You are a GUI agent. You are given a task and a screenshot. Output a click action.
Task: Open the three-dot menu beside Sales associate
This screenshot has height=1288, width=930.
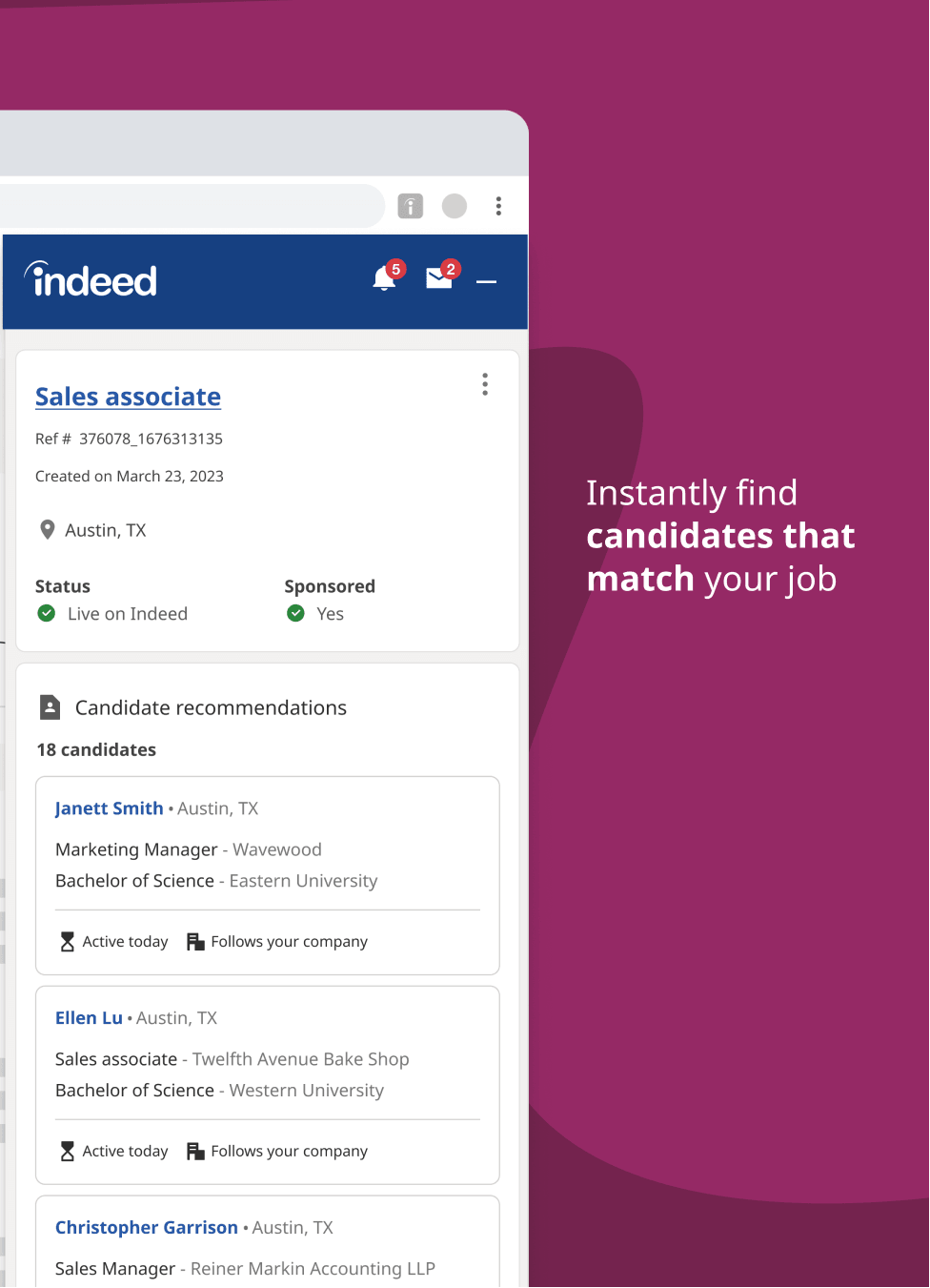[485, 384]
